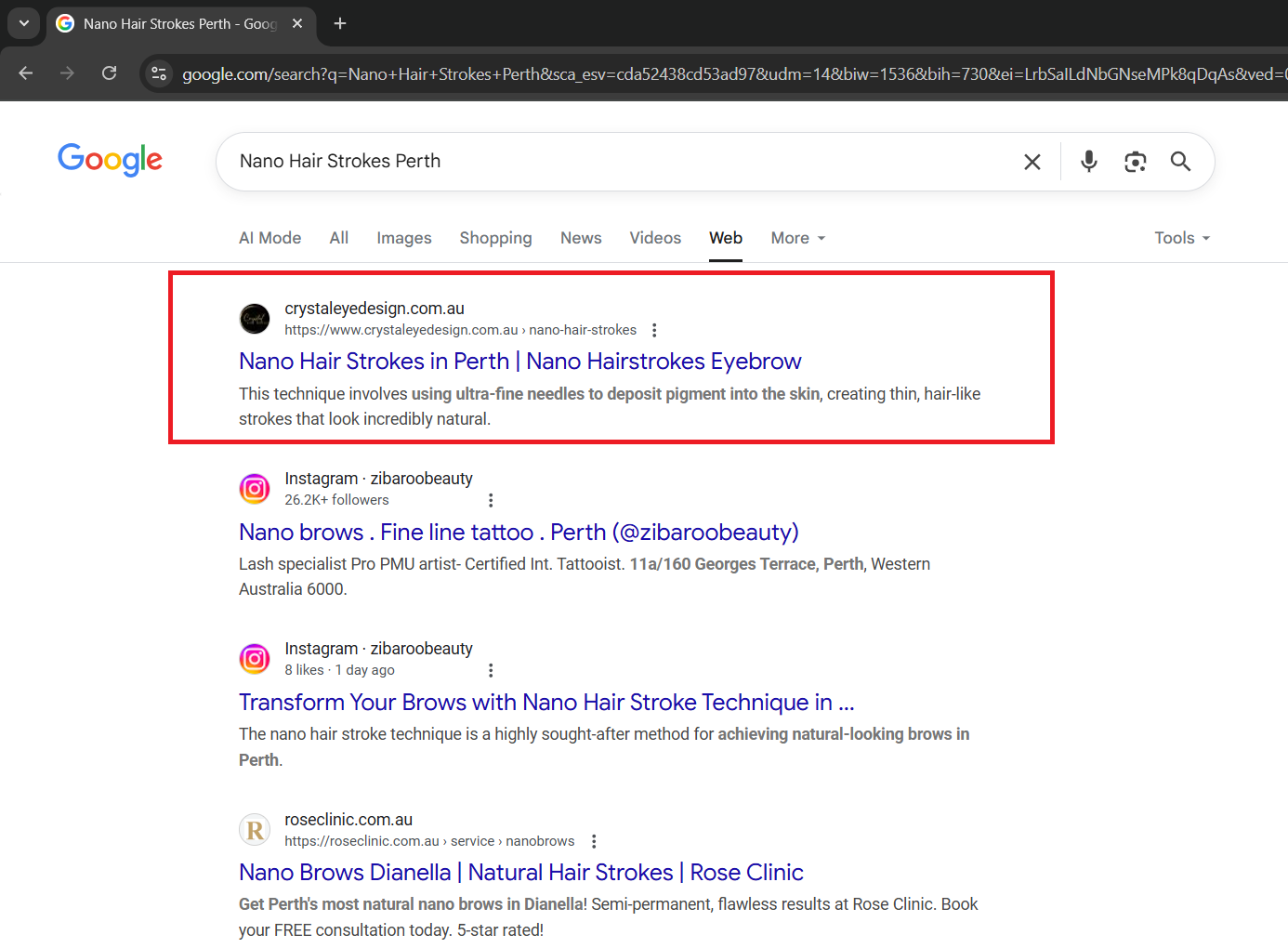1288x948 pixels.
Task: Open search by image camera icon
Action: click(1135, 162)
